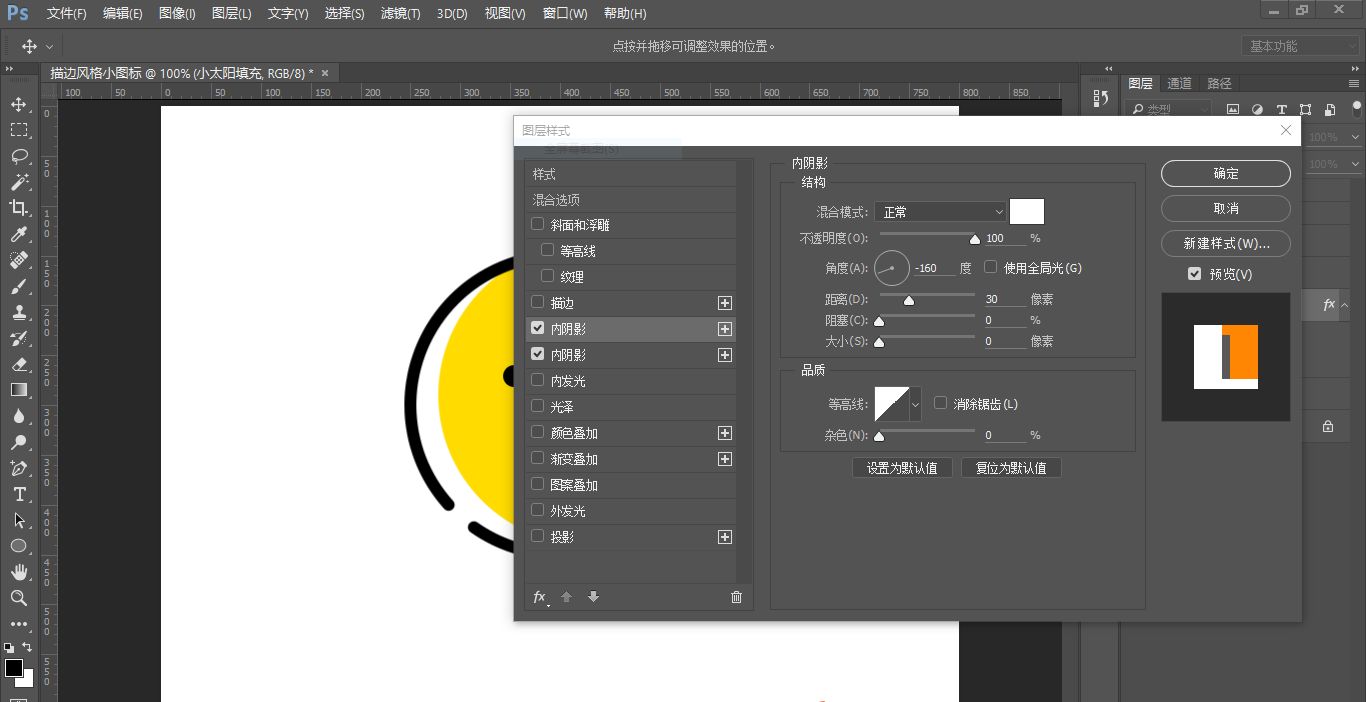This screenshot has width=1366, height=702.
Task: Enable 内发光 checkbox
Action: click(x=538, y=381)
